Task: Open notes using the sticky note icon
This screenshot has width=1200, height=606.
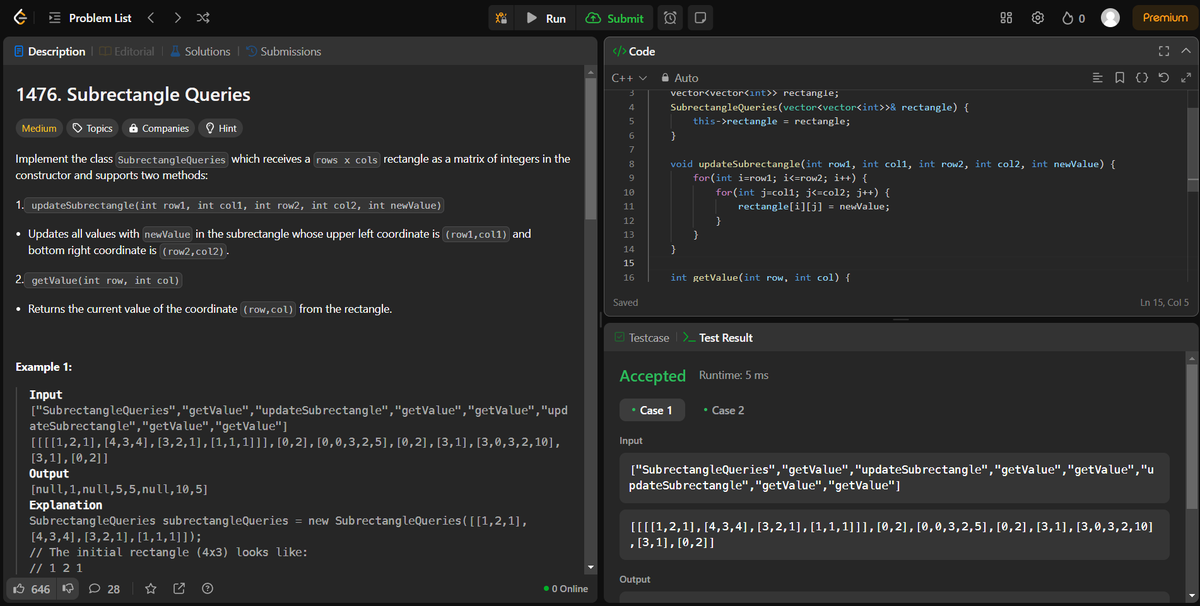Action: click(x=702, y=18)
